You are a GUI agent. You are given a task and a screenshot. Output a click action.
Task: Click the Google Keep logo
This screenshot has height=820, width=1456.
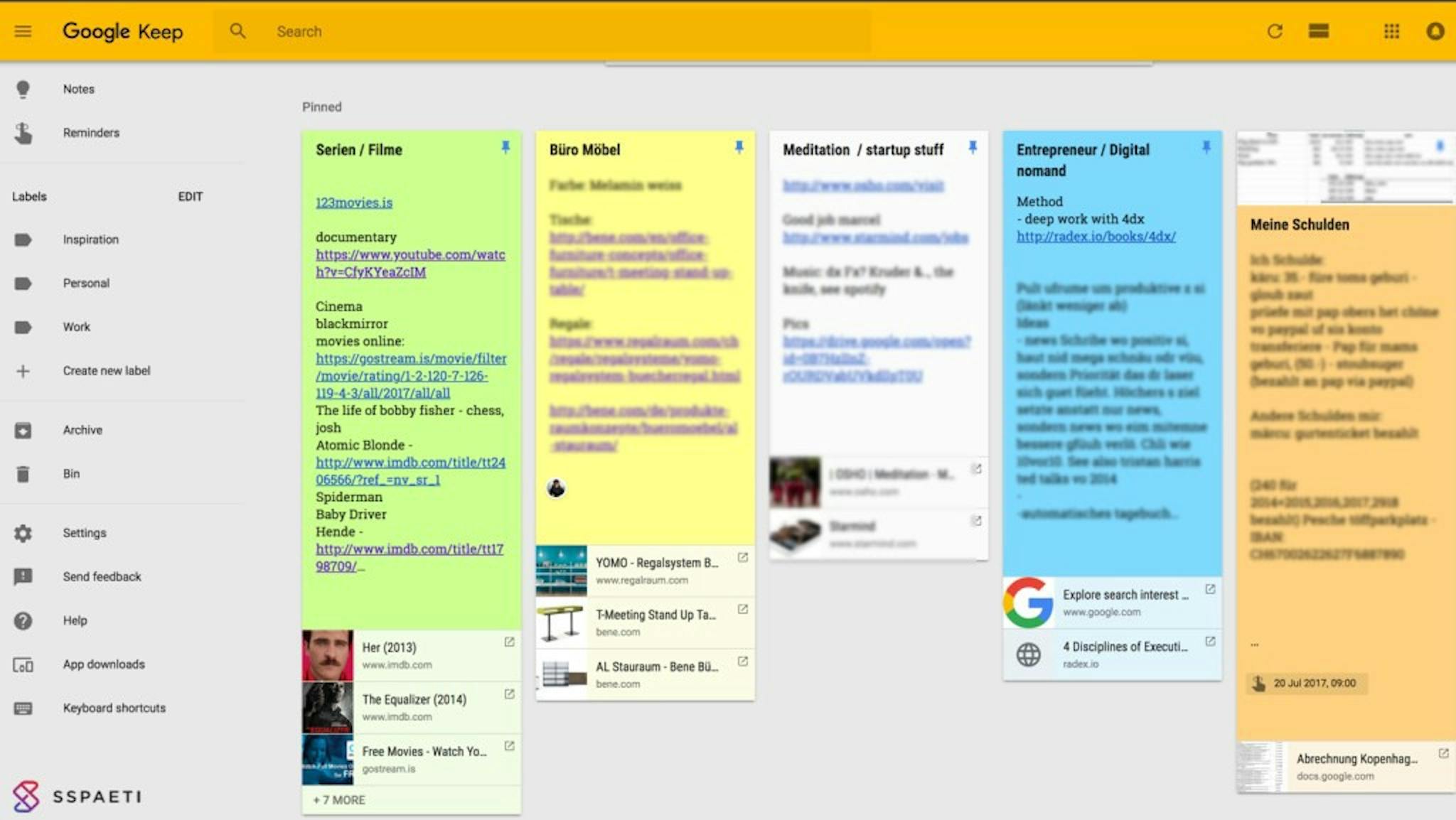pos(123,31)
